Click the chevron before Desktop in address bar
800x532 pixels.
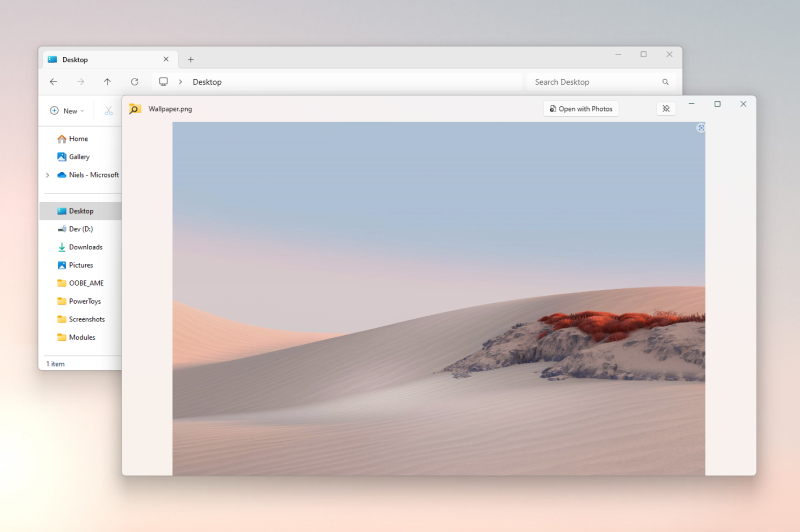coord(180,82)
